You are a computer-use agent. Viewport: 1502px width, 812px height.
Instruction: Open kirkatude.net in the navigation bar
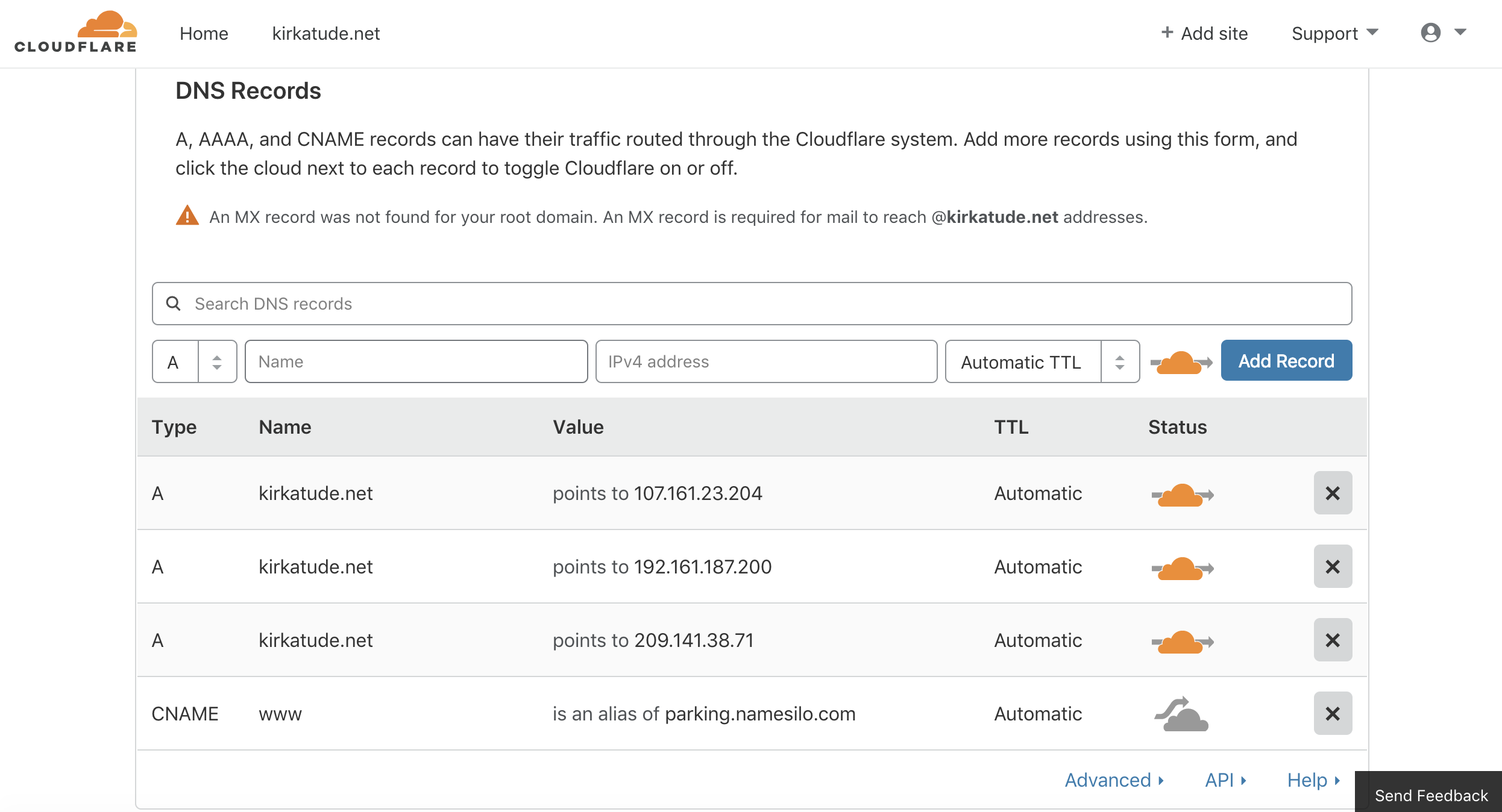pyautogui.click(x=325, y=34)
